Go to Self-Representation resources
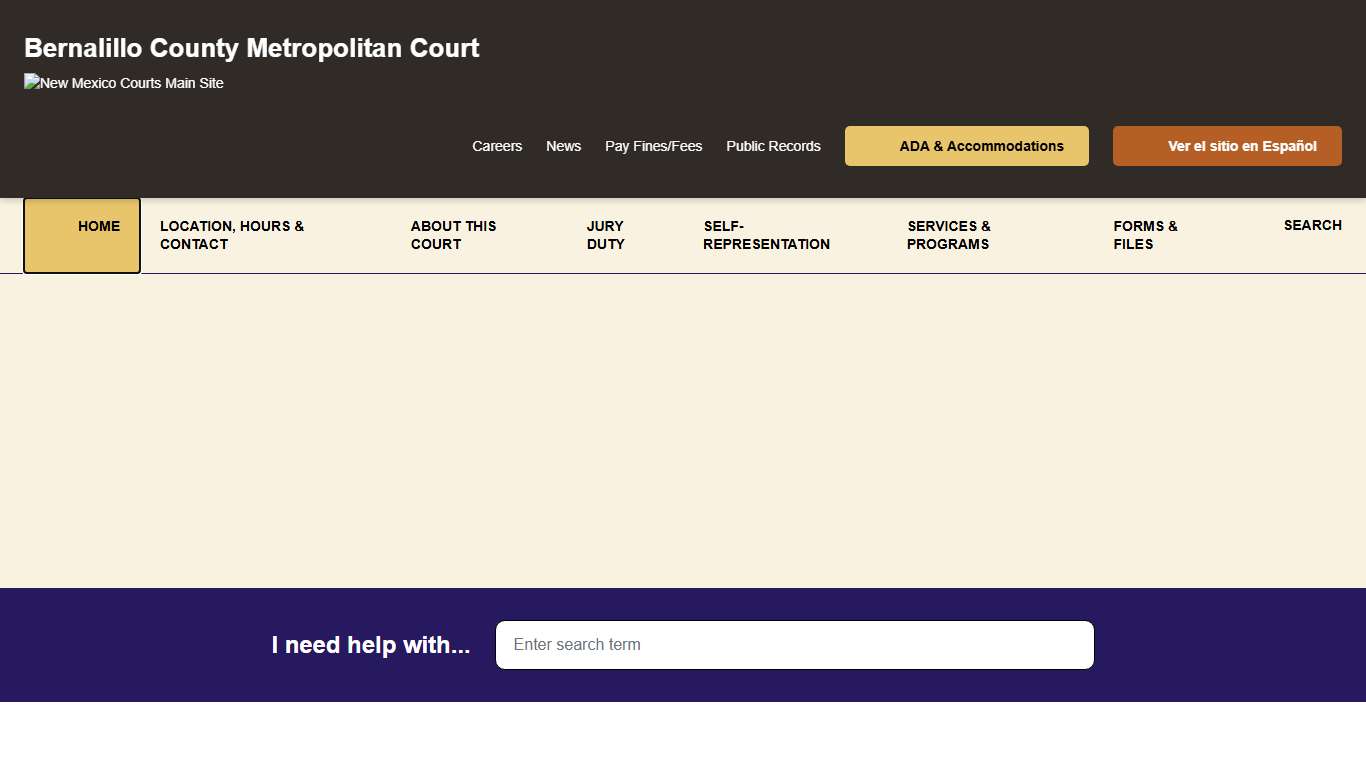Viewport: 1366px width, 768px height. click(766, 235)
